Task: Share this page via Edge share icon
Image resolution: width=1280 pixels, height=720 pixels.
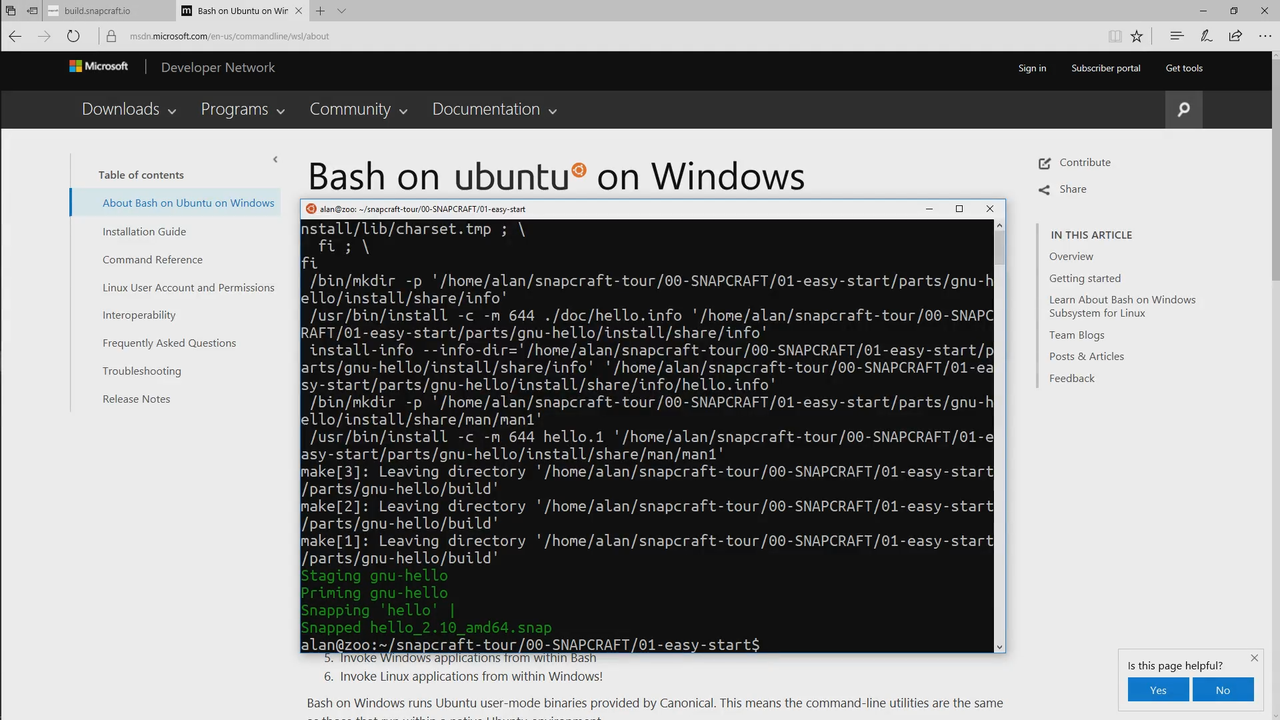Action: (x=1236, y=36)
